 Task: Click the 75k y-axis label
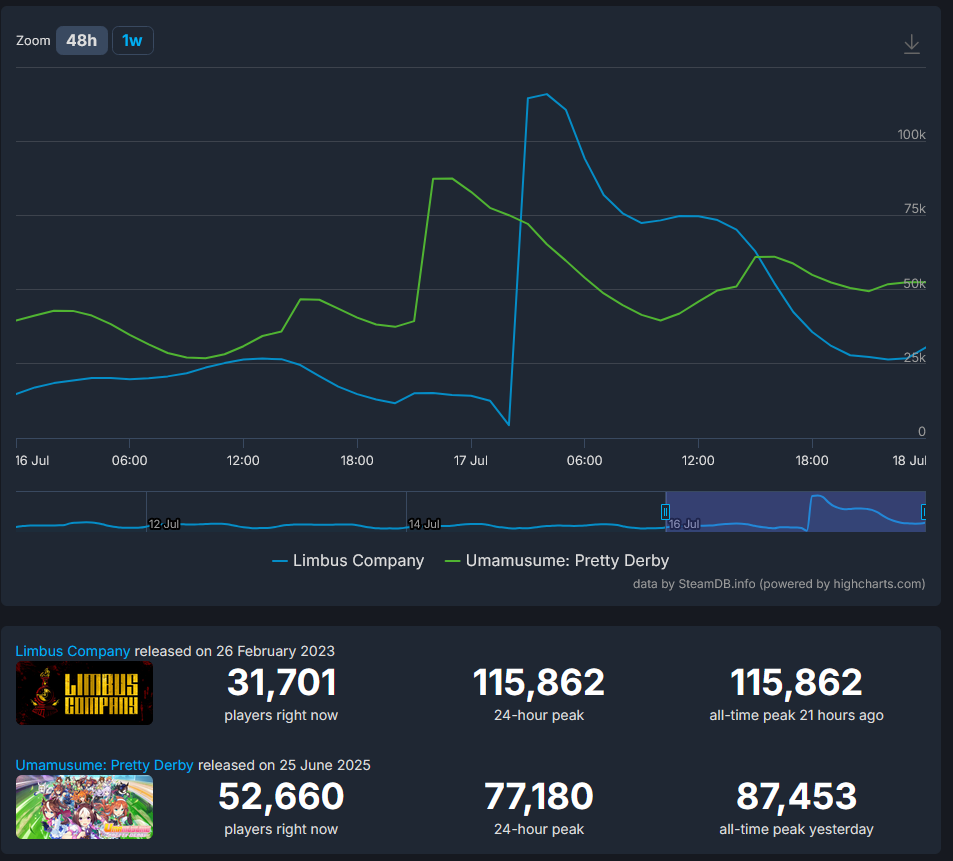pos(915,208)
